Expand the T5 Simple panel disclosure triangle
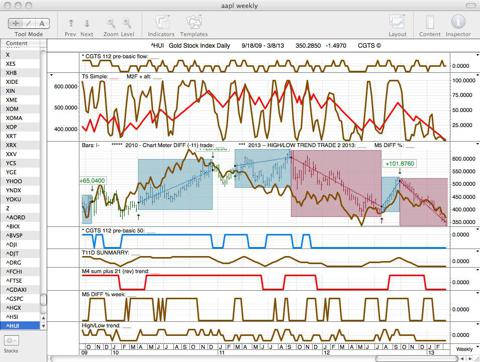The height and width of the screenshot is (362, 480). tap(52, 76)
